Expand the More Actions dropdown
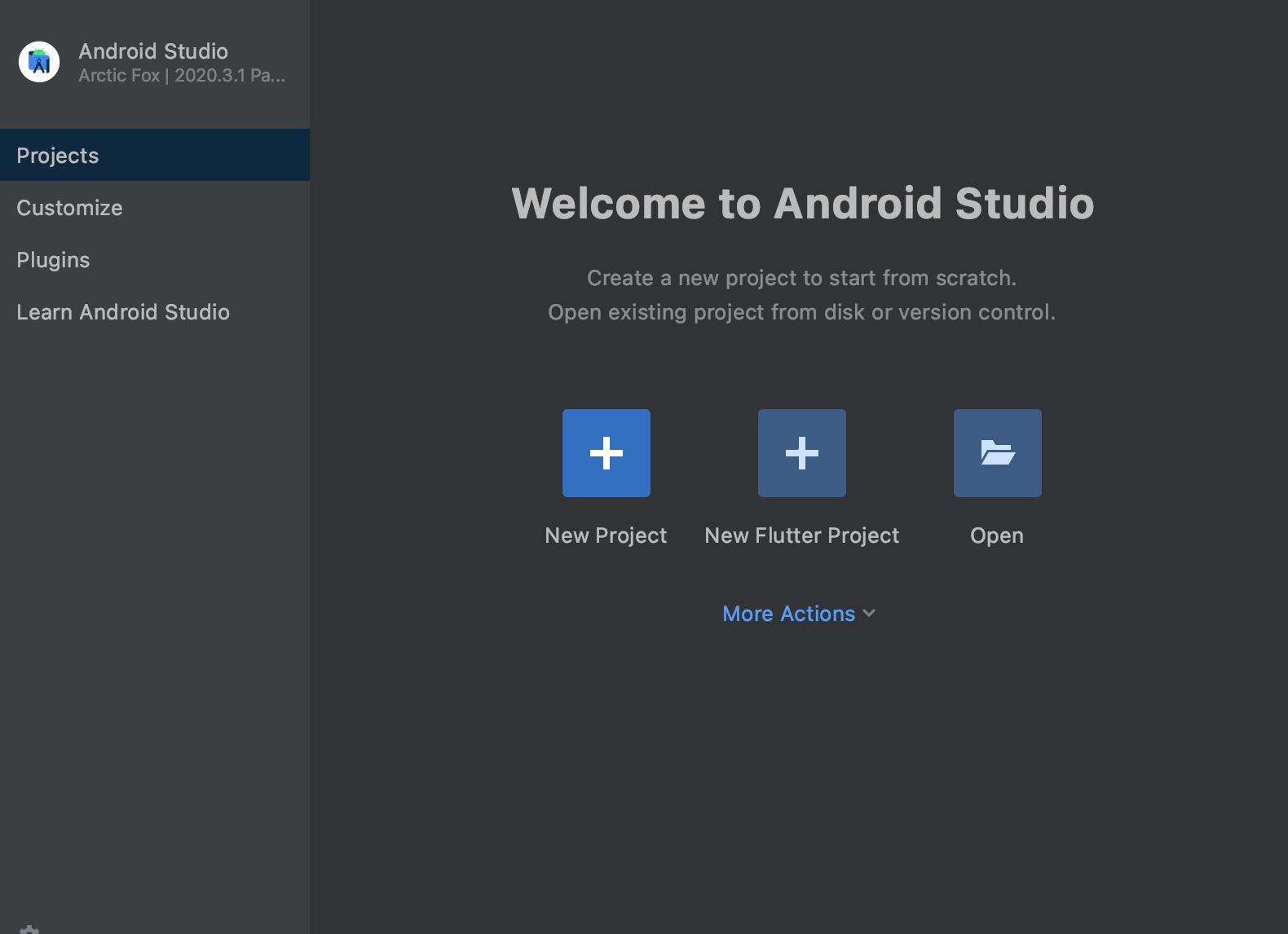 pos(799,614)
